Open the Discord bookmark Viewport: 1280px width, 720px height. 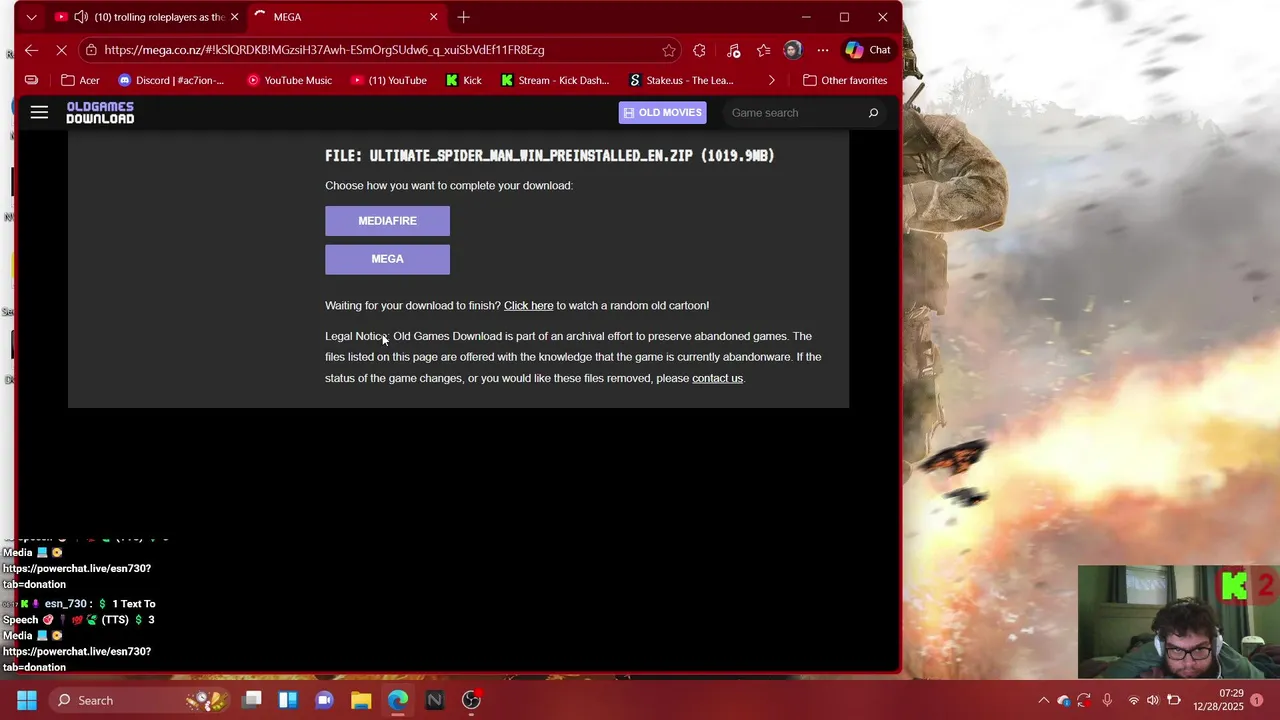171,80
